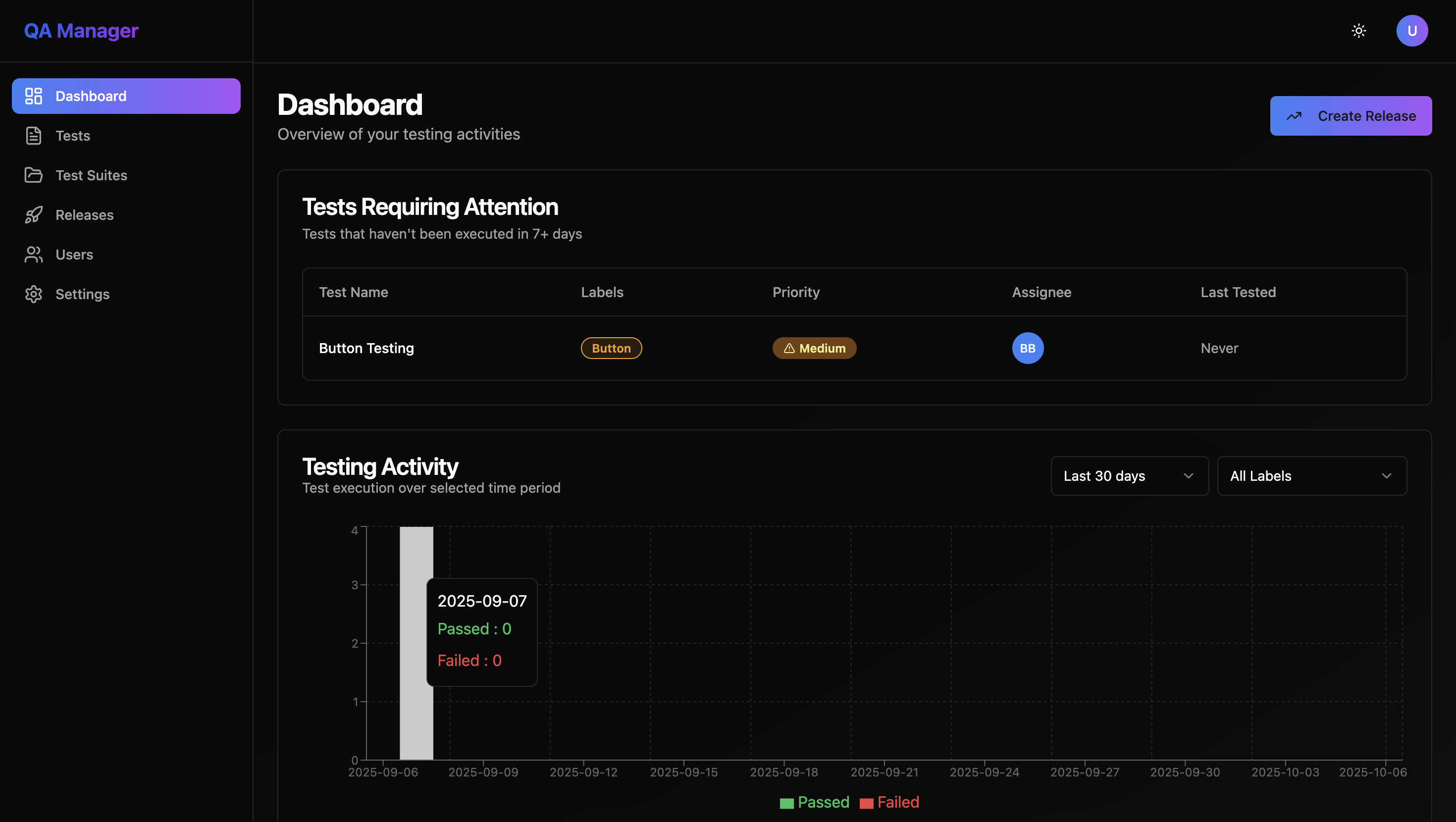Click the Users people icon
Image resolution: width=1456 pixels, height=822 pixels.
tap(33, 255)
